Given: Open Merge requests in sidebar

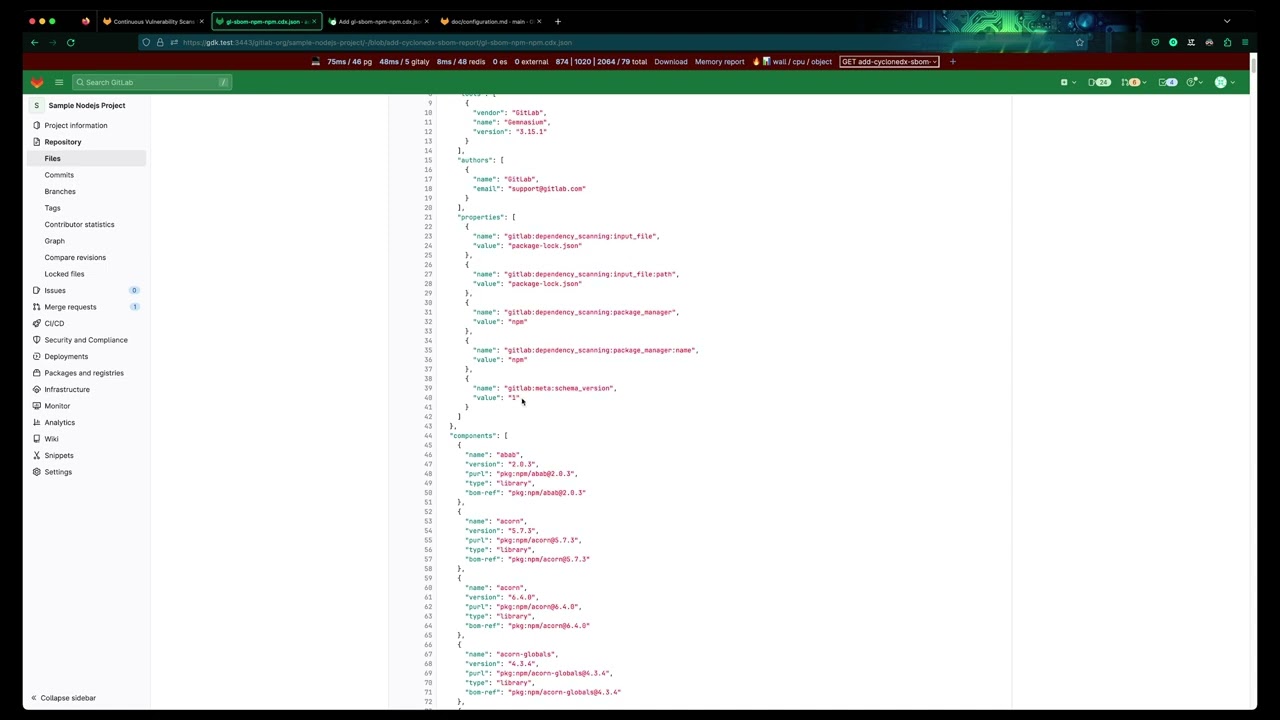Looking at the screenshot, I should [87, 307].
